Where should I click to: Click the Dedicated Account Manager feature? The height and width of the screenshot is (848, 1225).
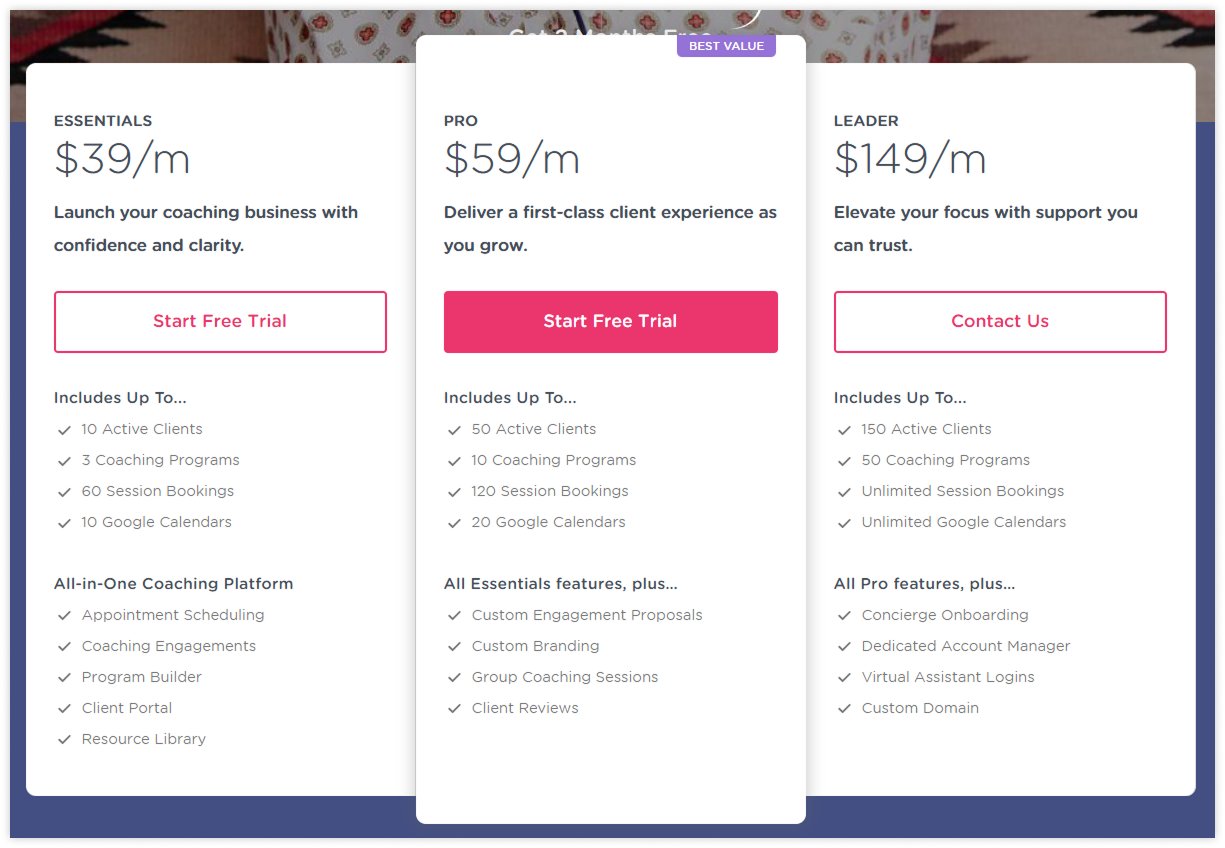966,646
